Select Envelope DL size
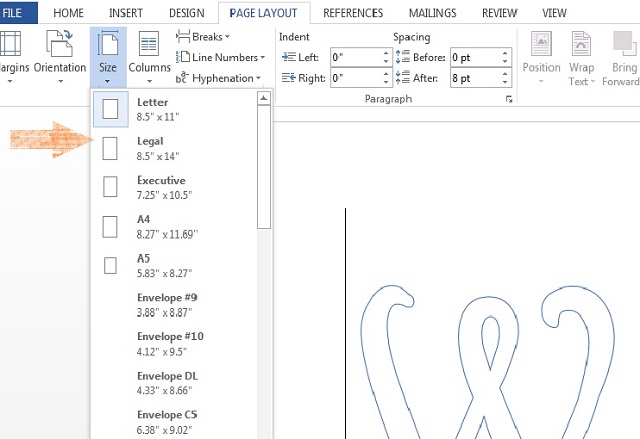640x439 pixels. click(175, 383)
